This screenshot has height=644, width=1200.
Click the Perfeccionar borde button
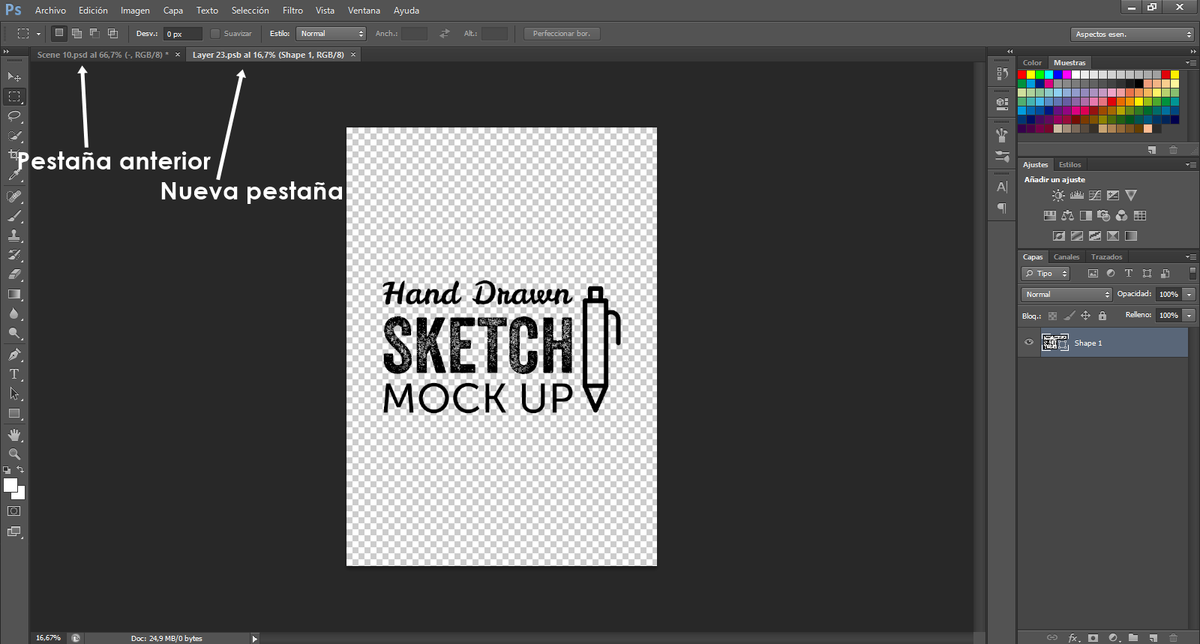[x=560, y=33]
